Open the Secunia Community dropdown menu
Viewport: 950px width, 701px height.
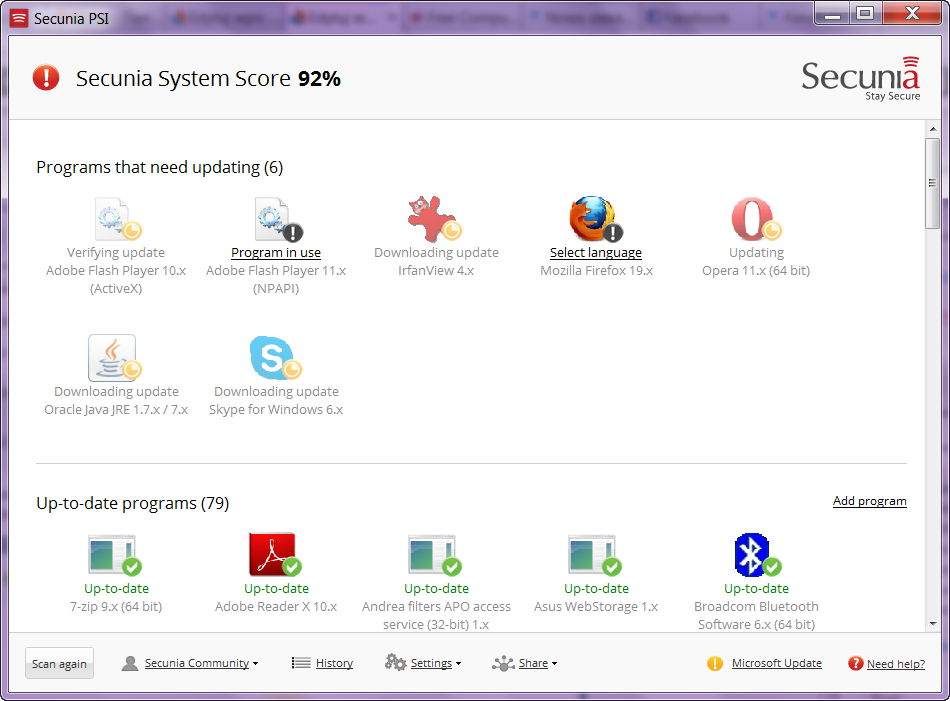tap(201, 663)
